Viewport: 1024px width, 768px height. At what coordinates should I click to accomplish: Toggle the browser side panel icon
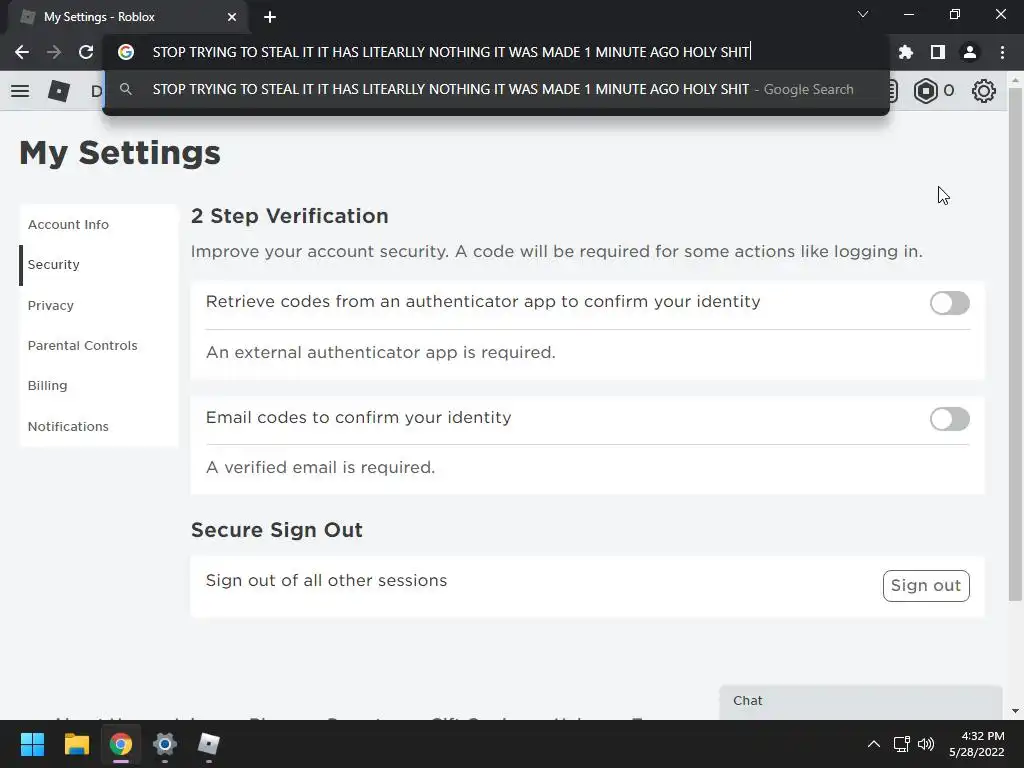(938, 52)
